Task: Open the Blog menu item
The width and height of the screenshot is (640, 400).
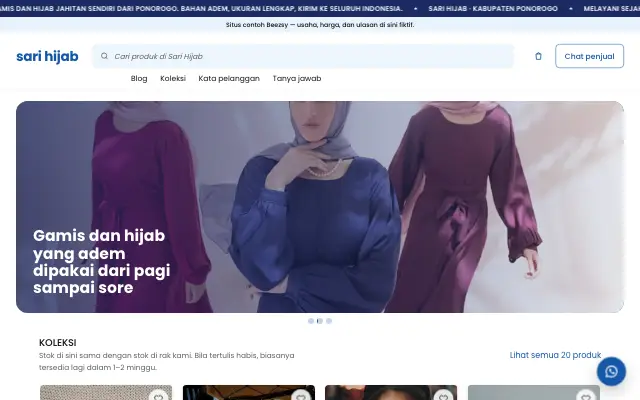Action: click(139, 78)
